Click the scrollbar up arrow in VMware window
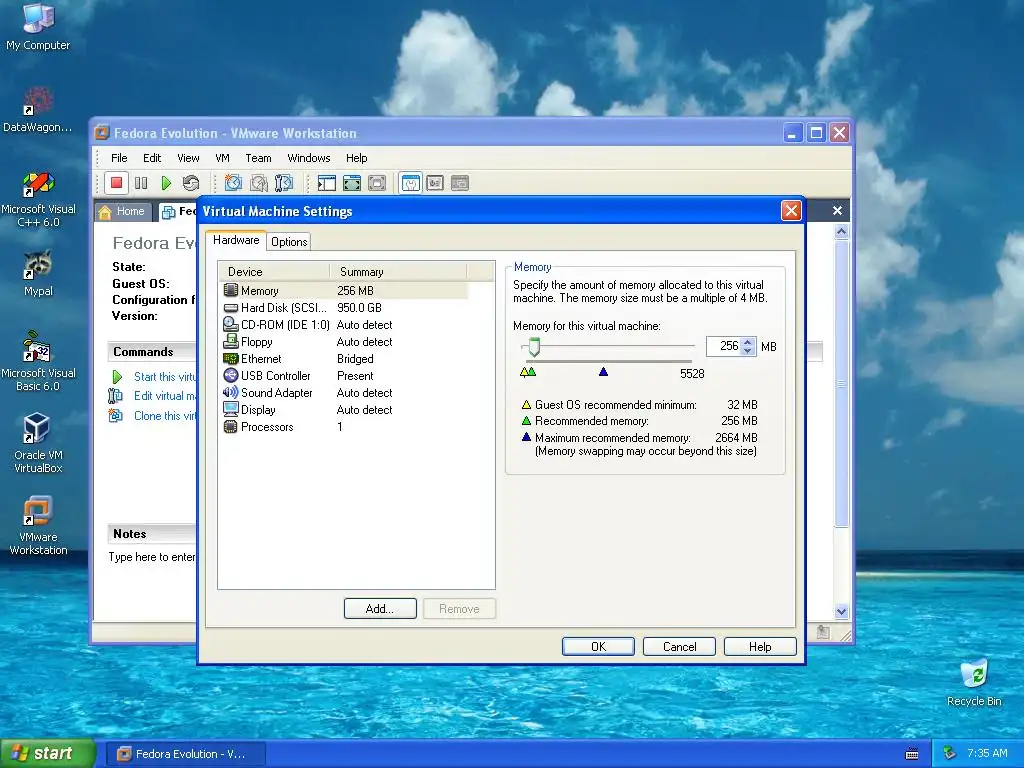Image resolution: width=1024 pixels, height=768 pixels. pyautogui.click(x=841, y=231)
